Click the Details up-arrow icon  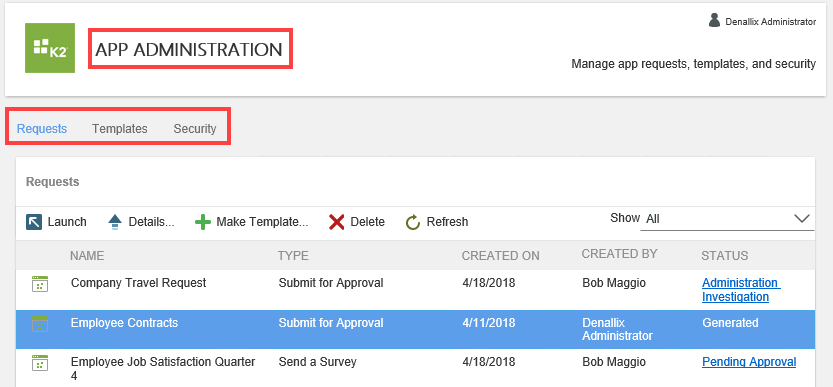(115, 222)
